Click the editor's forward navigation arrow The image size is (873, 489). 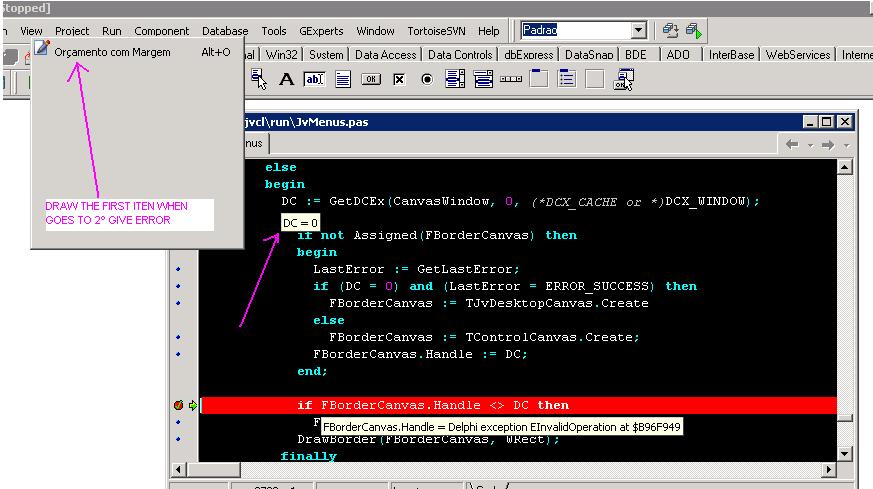[x=827, y=145]
